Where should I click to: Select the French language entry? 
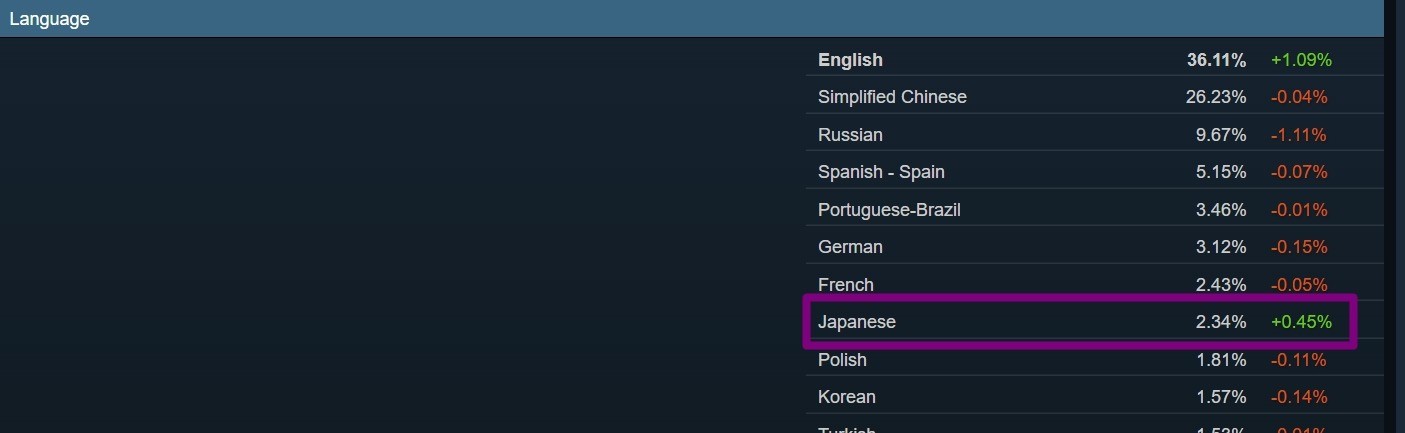point(846,285)
